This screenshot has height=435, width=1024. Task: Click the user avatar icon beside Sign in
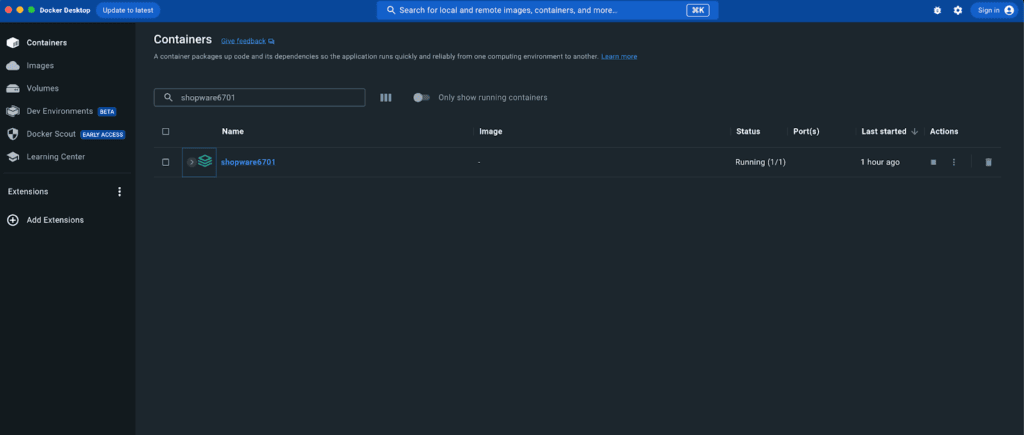point(1009,10)
